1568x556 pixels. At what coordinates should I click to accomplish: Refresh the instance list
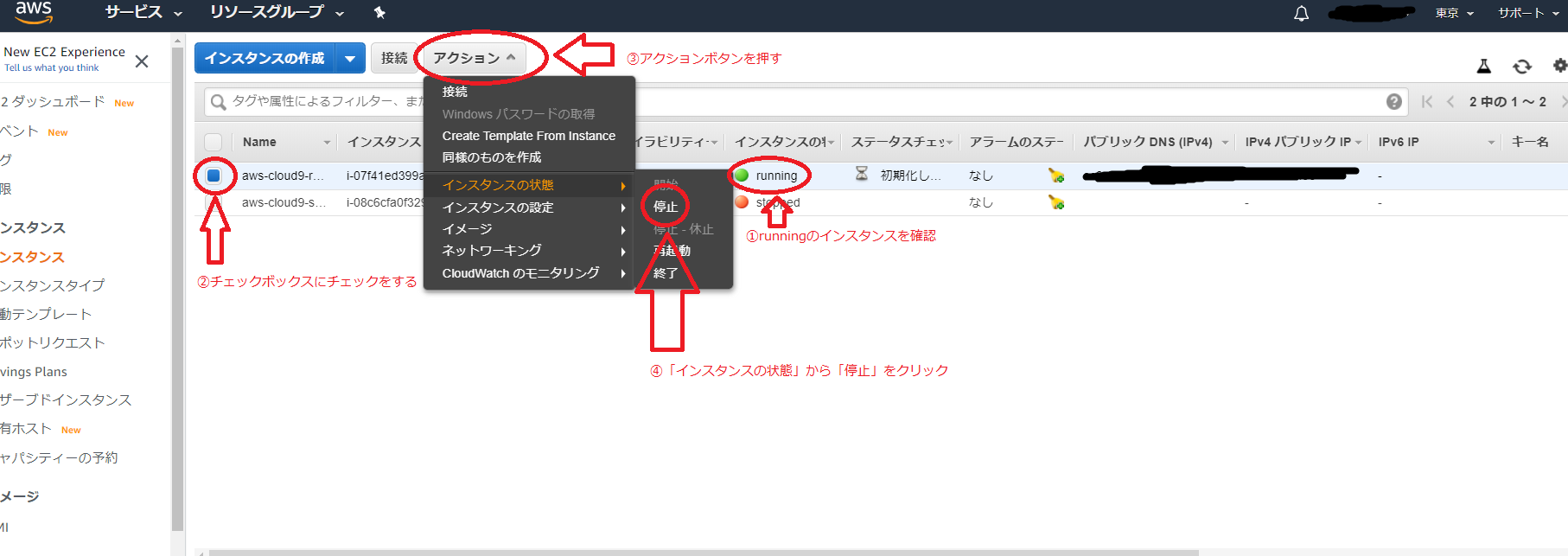(1522, 66)
